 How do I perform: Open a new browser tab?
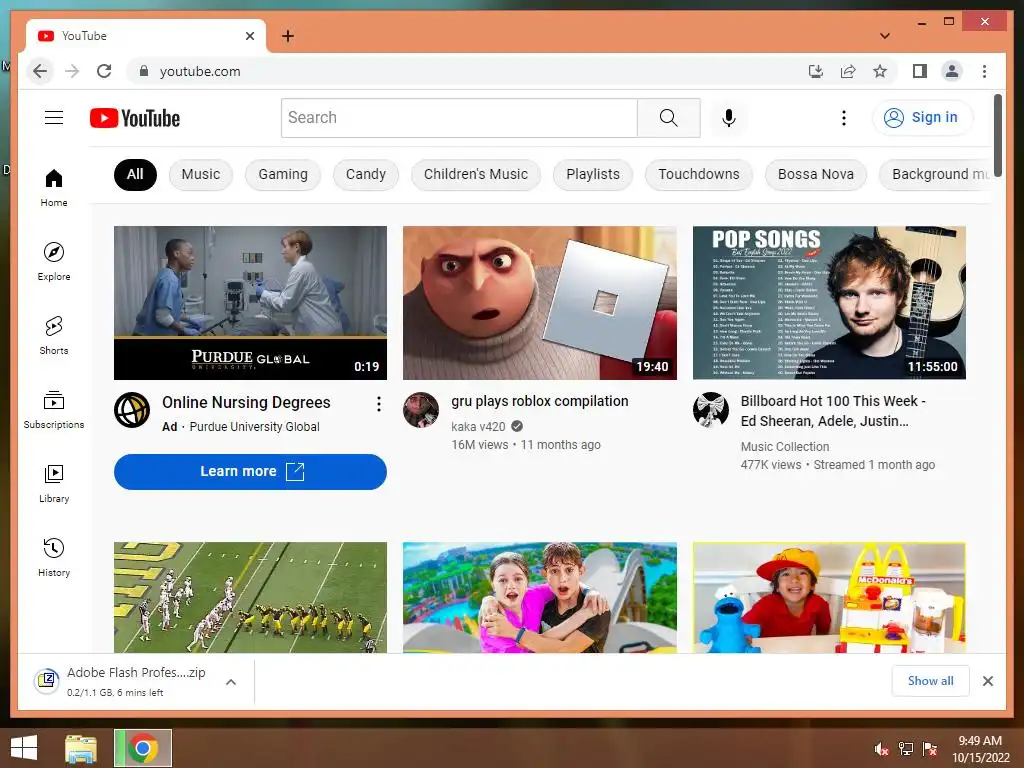pos(288,36)
